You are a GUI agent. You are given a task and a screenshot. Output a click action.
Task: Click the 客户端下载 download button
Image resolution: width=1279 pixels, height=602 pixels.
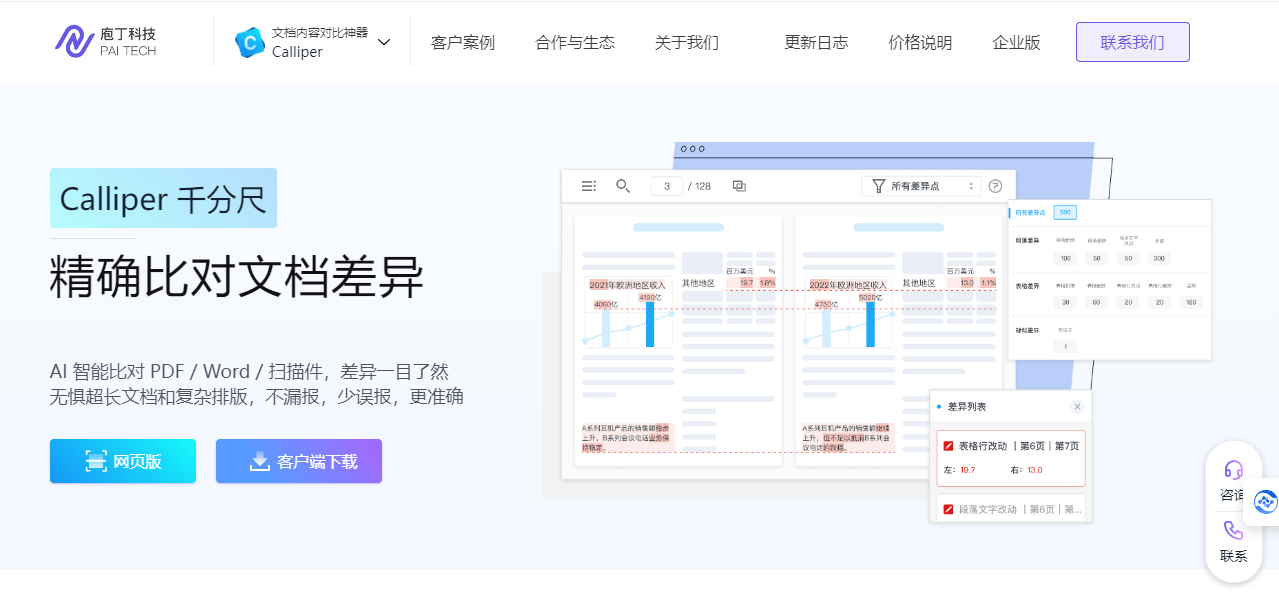coord(299,461)
